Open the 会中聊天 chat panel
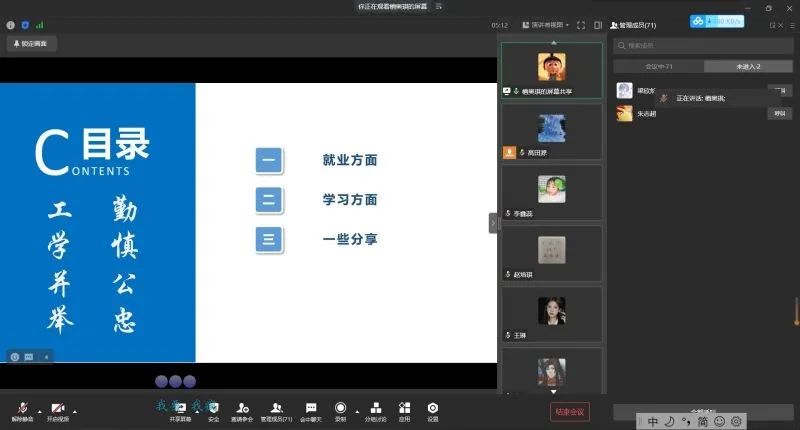The height and width of the screenshot is (430, 800). [x=311, y=410]
